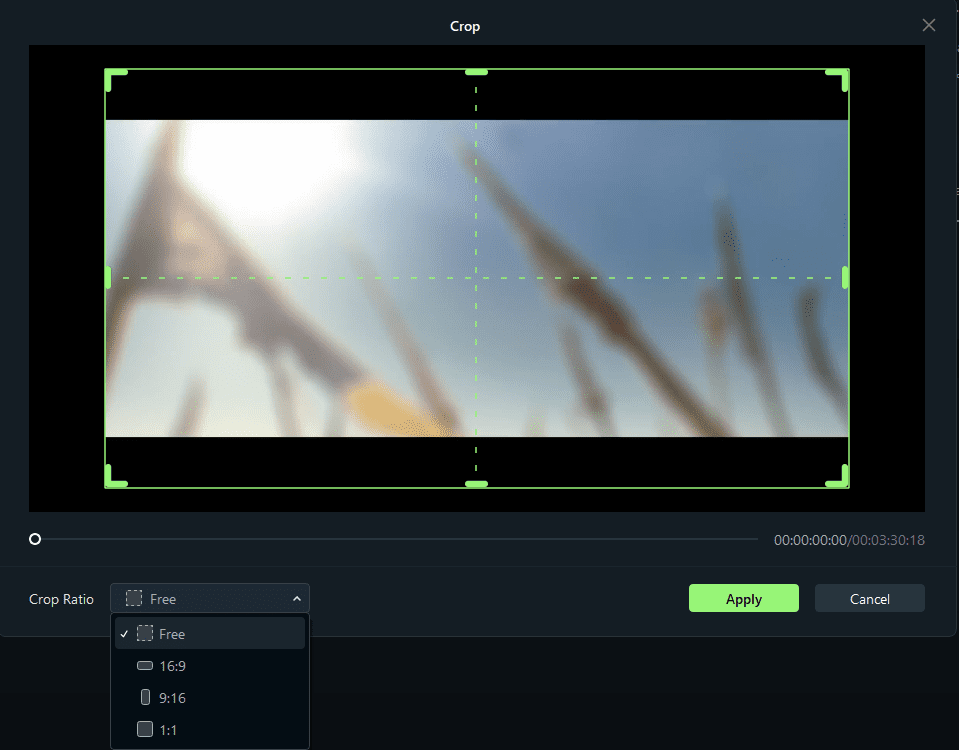The height and width of the screenshot is (750, 959).
Task: Click the left-middle crop edge handle
Action: (108, 278)
